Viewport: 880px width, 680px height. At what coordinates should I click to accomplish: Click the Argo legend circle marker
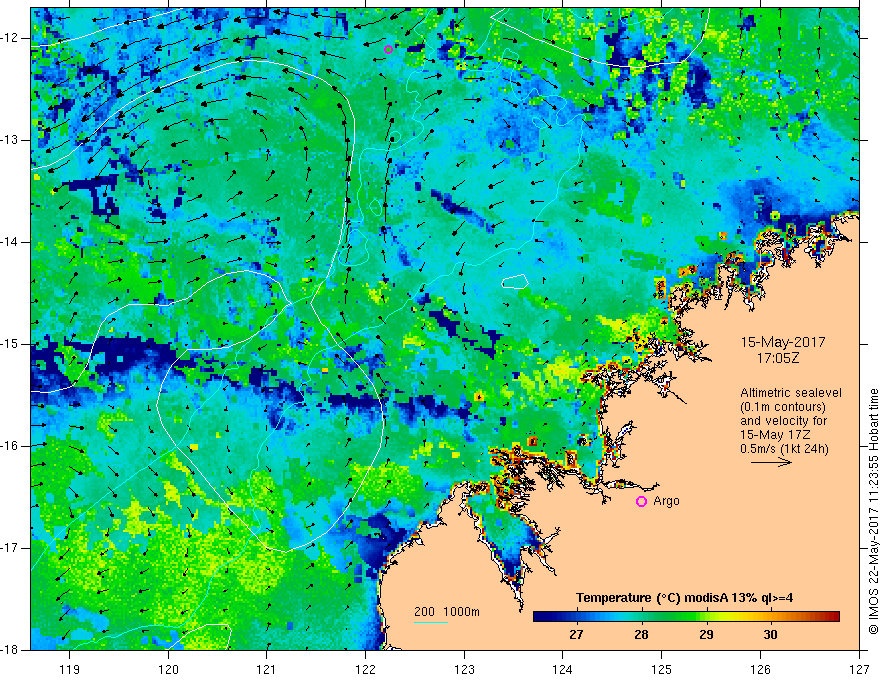click(x=641, y=502)
